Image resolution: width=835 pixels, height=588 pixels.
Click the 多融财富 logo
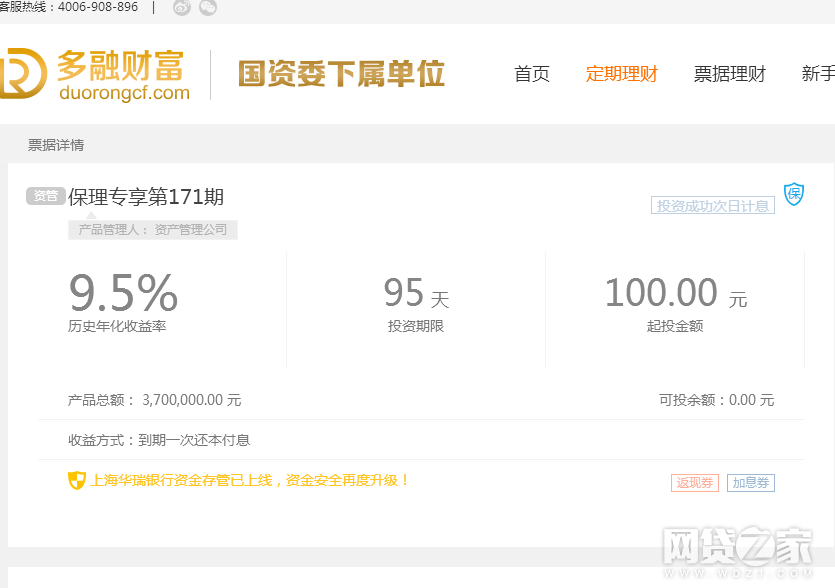(x=95, y=75)
